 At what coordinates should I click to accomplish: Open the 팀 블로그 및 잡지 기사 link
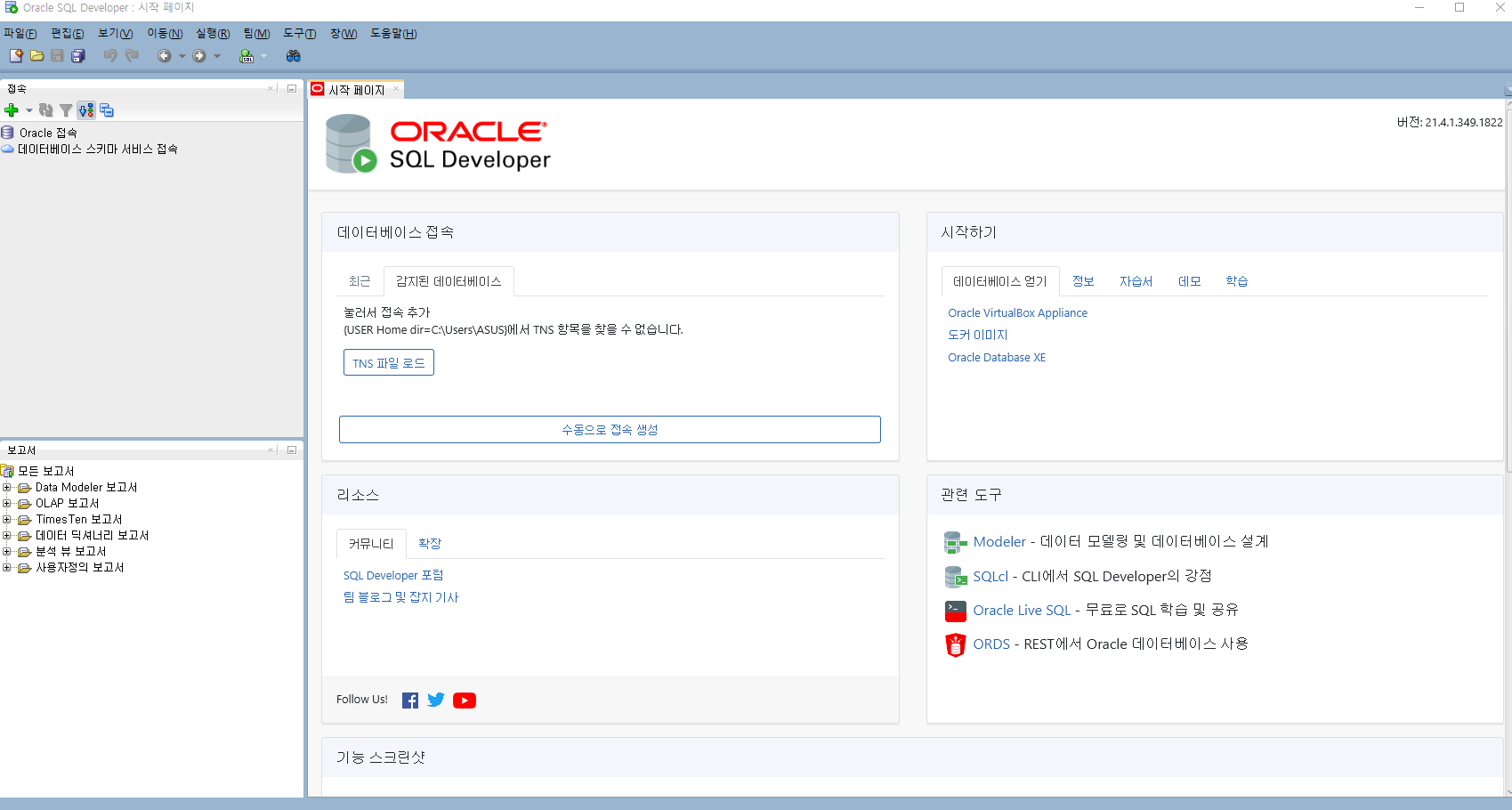tap(401, 598)
